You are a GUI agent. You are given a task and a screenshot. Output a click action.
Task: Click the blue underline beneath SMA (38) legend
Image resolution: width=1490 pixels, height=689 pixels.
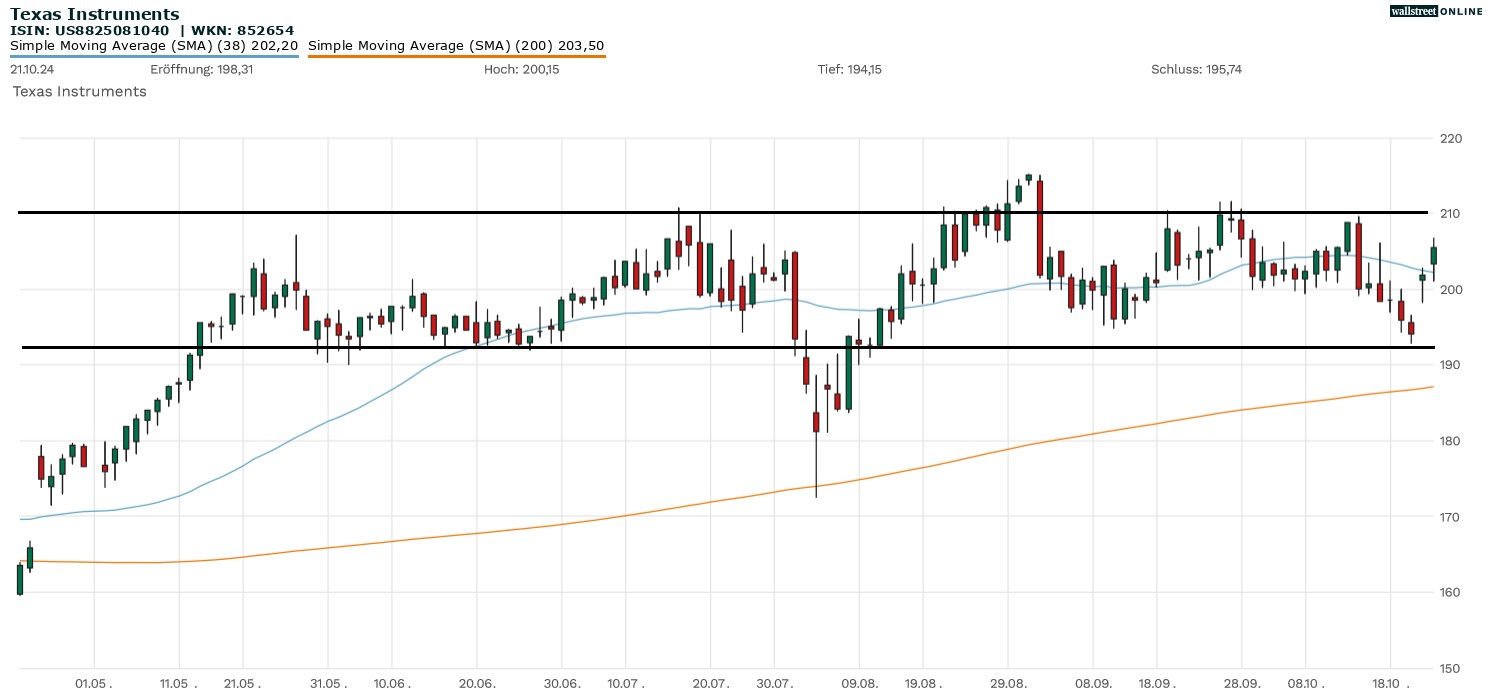click(154, 56)
